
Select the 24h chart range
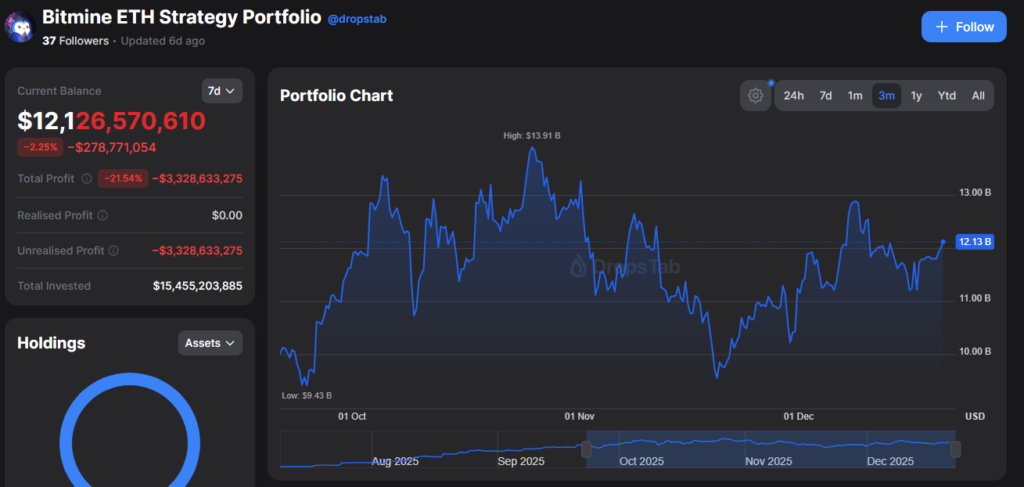click(794, 96)
